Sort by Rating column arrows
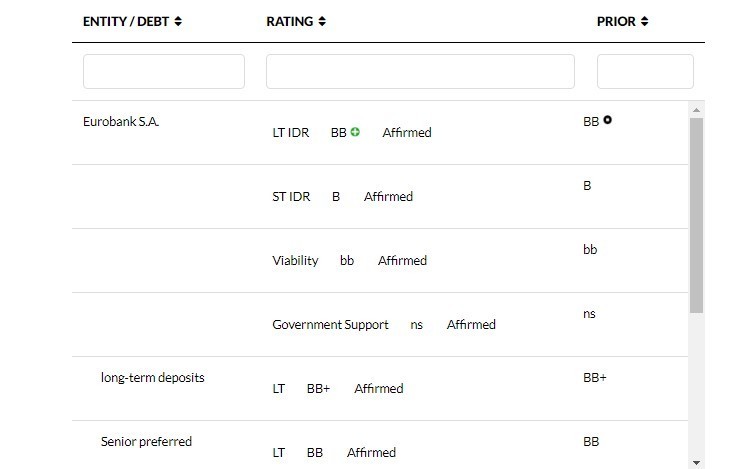This screenshot has width=755, height=469. click(322, 22)
